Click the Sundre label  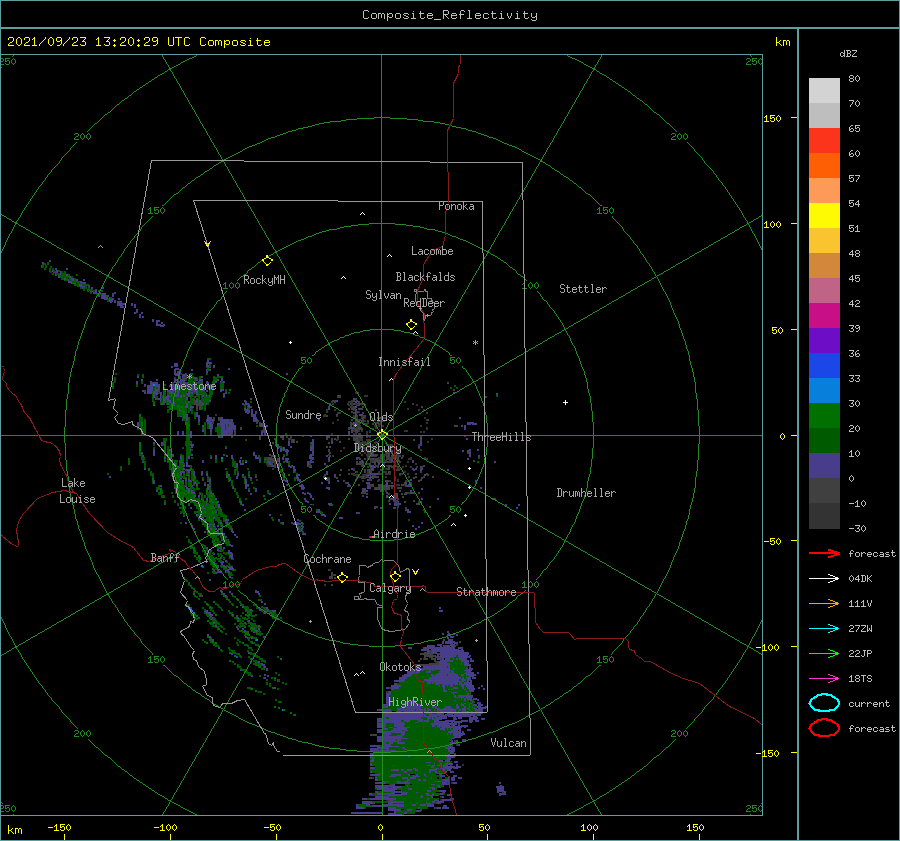tap(303, 414)
